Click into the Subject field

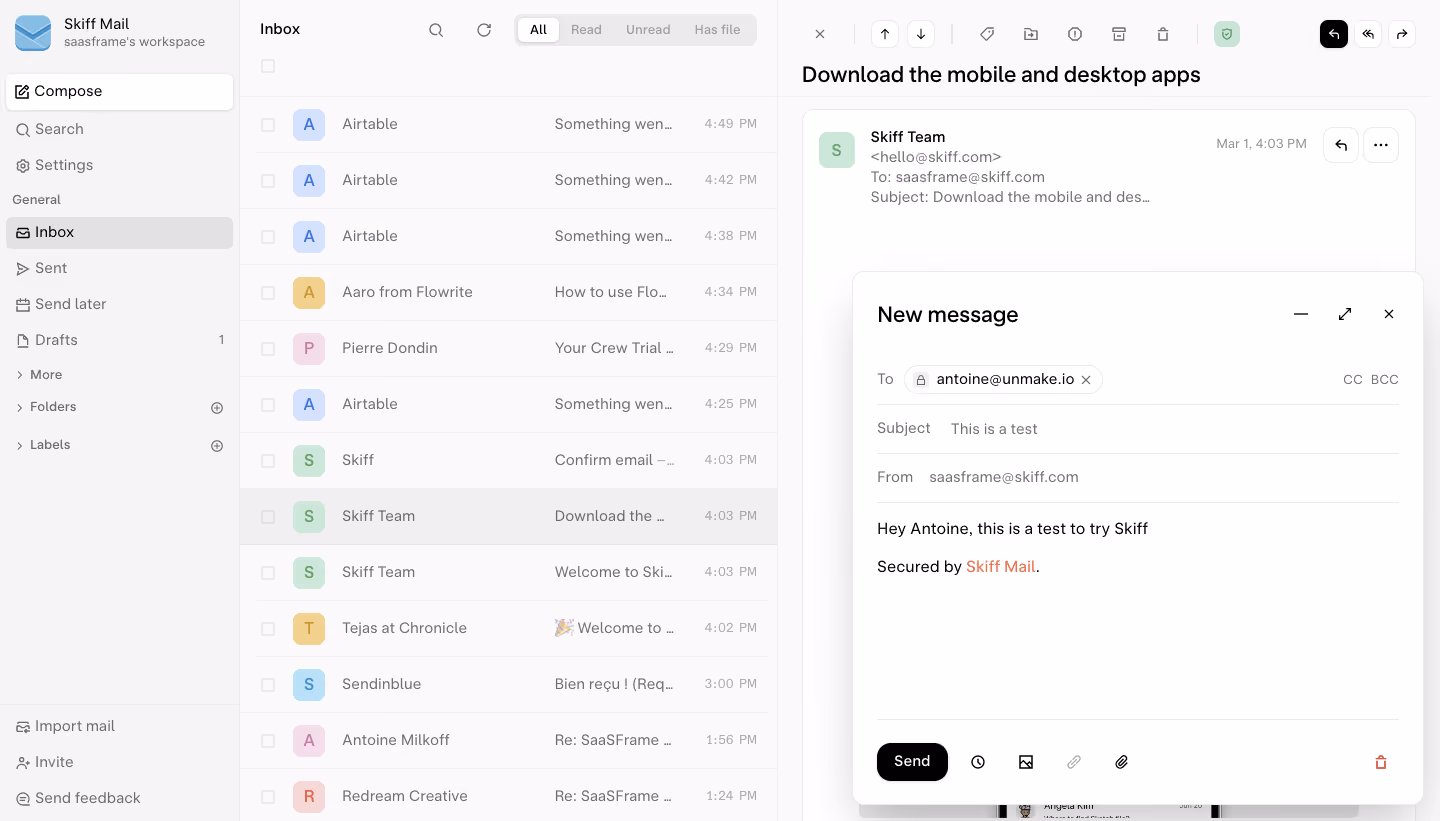pos(1174,429)
